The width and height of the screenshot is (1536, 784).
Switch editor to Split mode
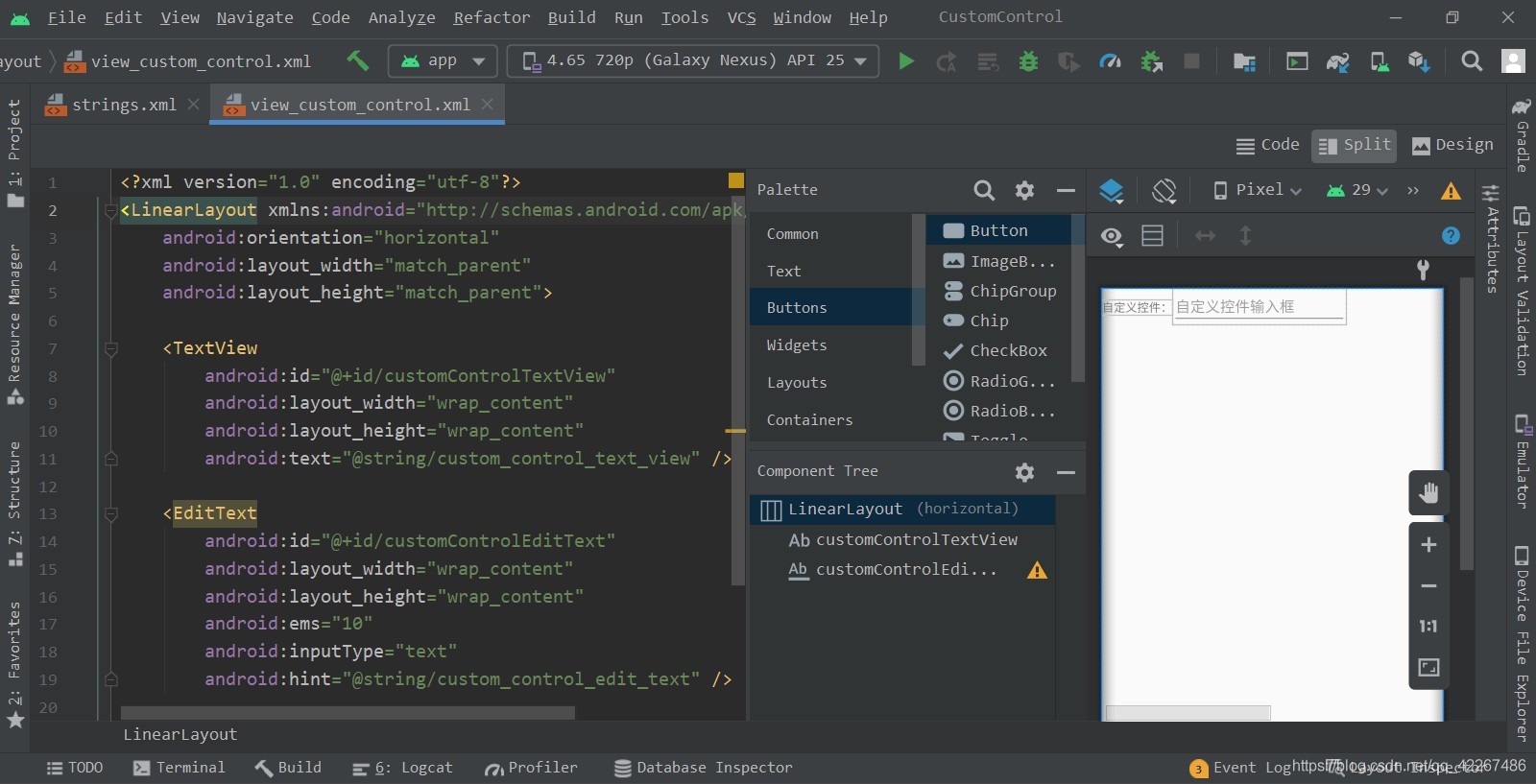[x=1354, y=145]
